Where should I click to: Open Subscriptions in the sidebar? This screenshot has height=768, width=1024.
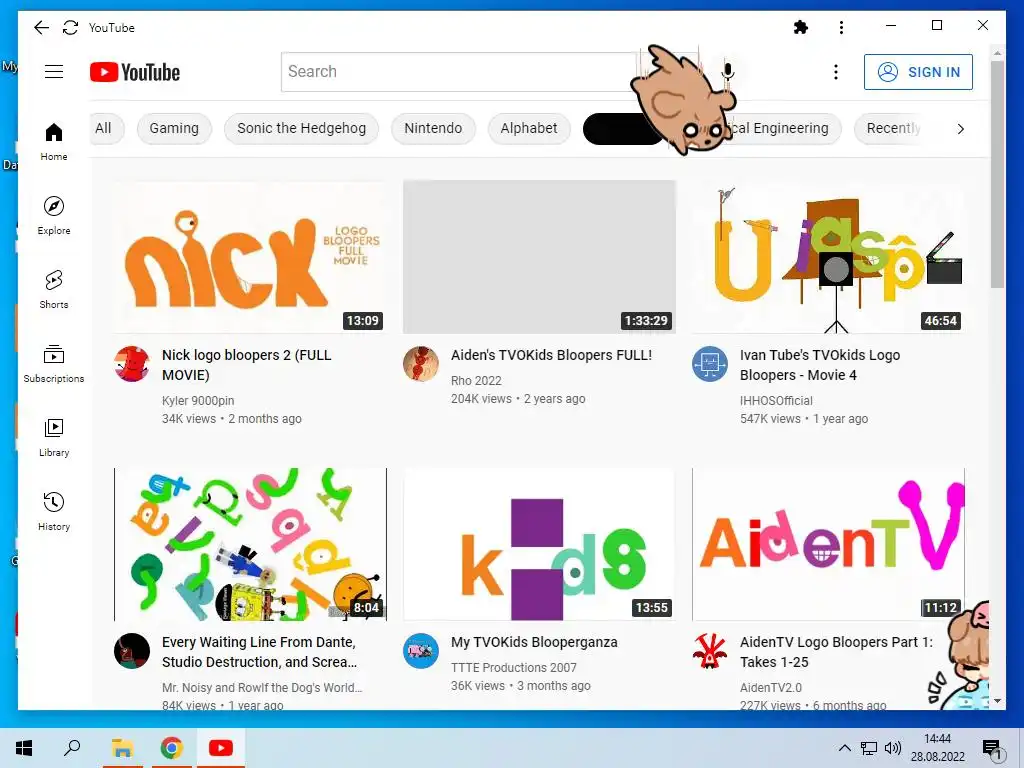(54, 364)
